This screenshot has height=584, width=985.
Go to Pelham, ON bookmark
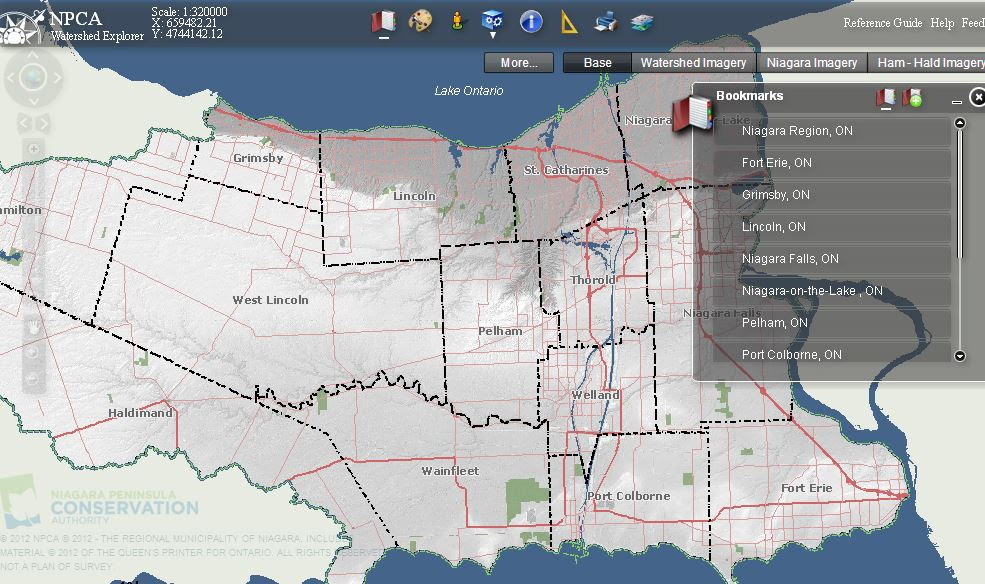click(832, 323)
